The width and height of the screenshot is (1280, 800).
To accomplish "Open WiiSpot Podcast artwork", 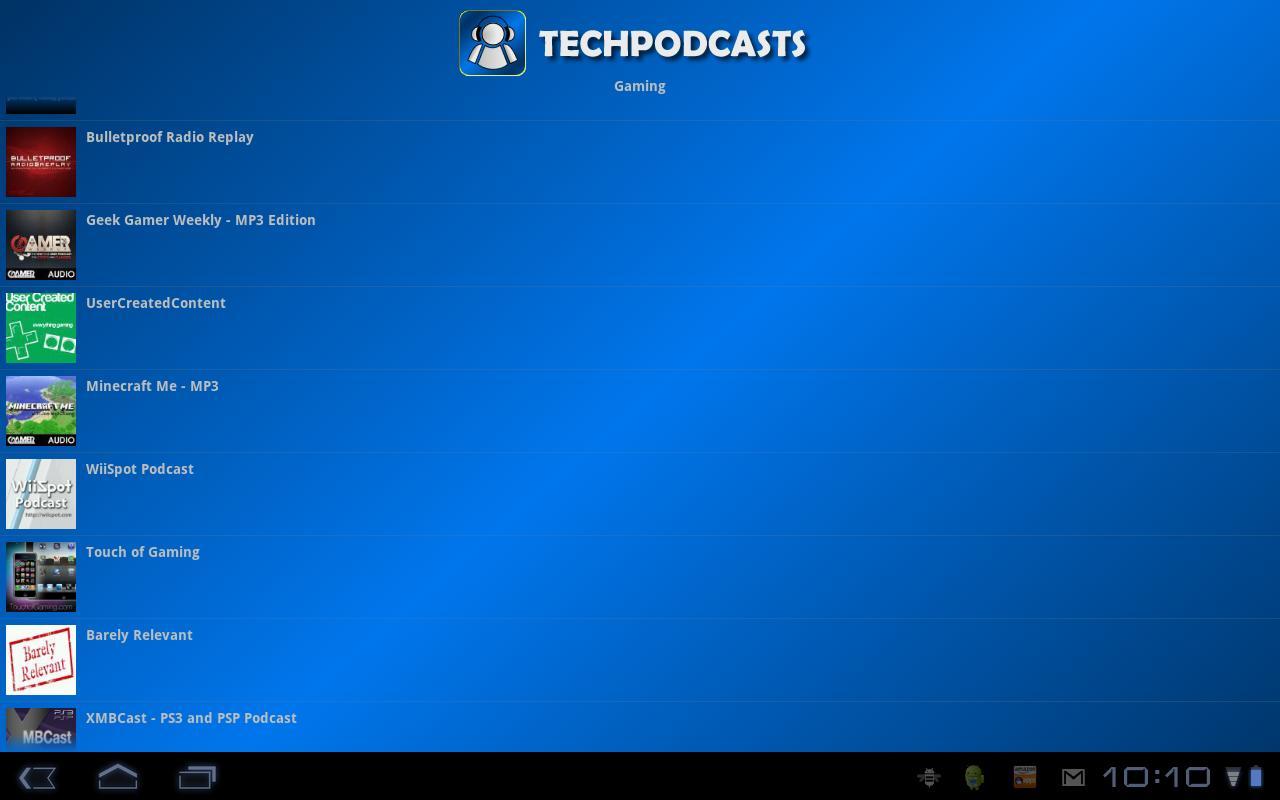I will [41, 494].
